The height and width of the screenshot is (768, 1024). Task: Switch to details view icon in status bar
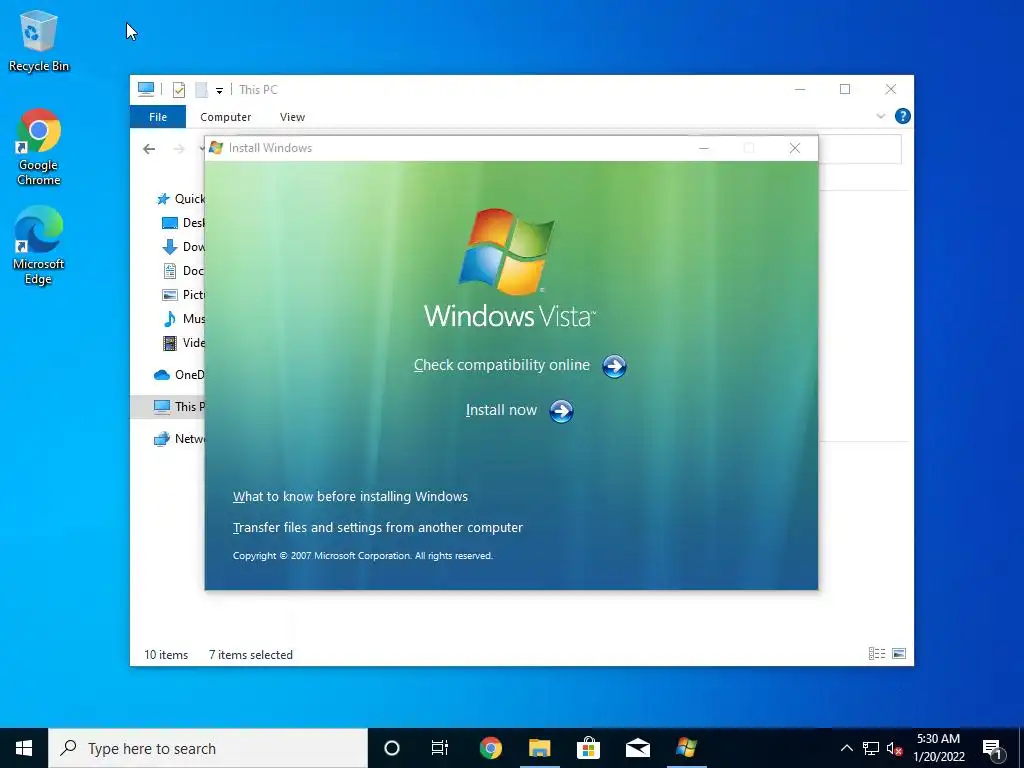click(x=876, y=654)
